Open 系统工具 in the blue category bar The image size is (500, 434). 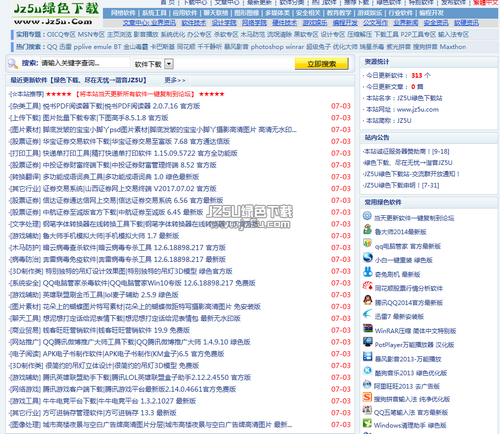pyautogui.click(x=154, y=13)
